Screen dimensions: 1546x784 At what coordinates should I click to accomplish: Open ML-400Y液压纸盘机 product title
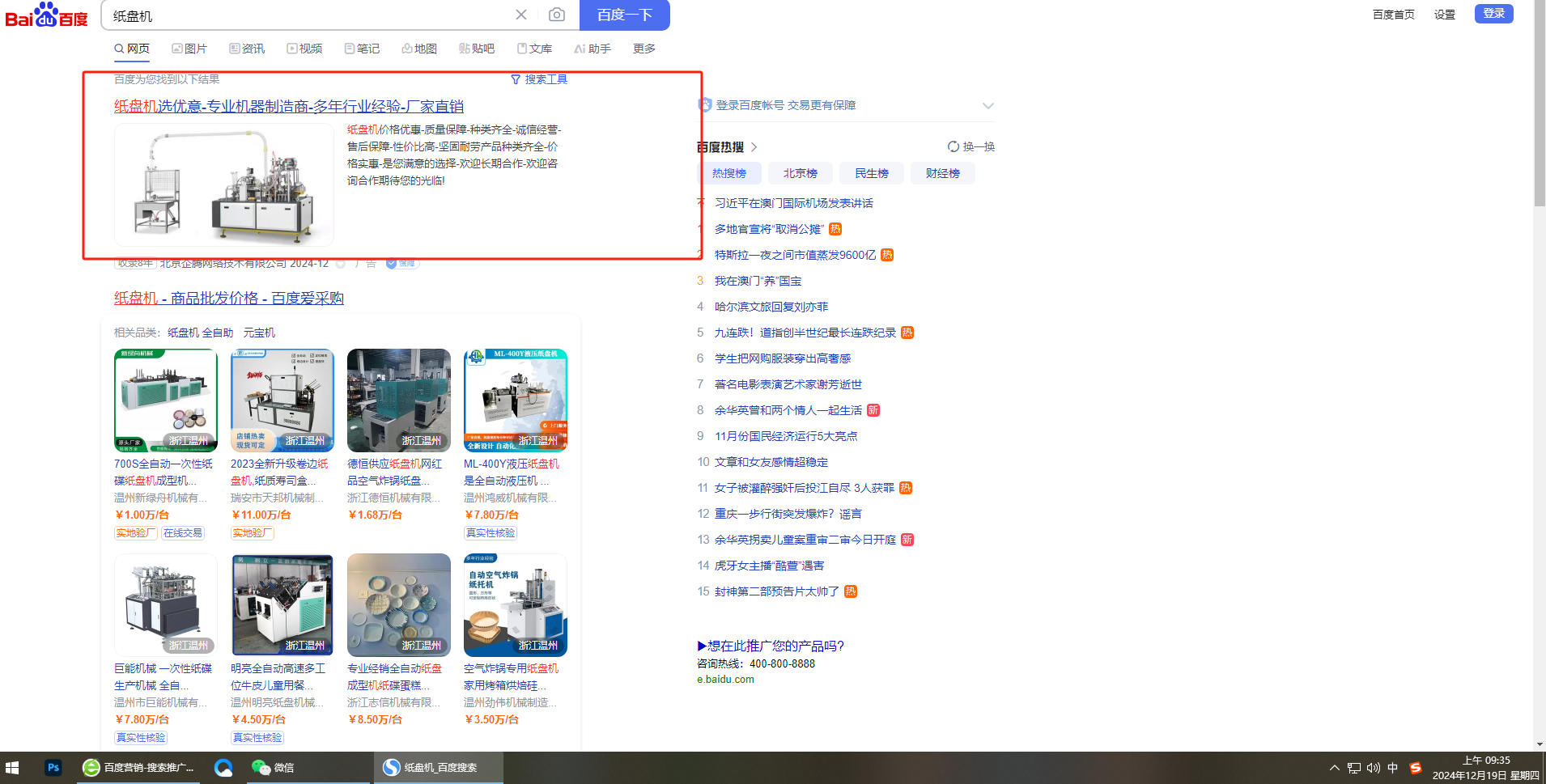[x=512, y=472]
